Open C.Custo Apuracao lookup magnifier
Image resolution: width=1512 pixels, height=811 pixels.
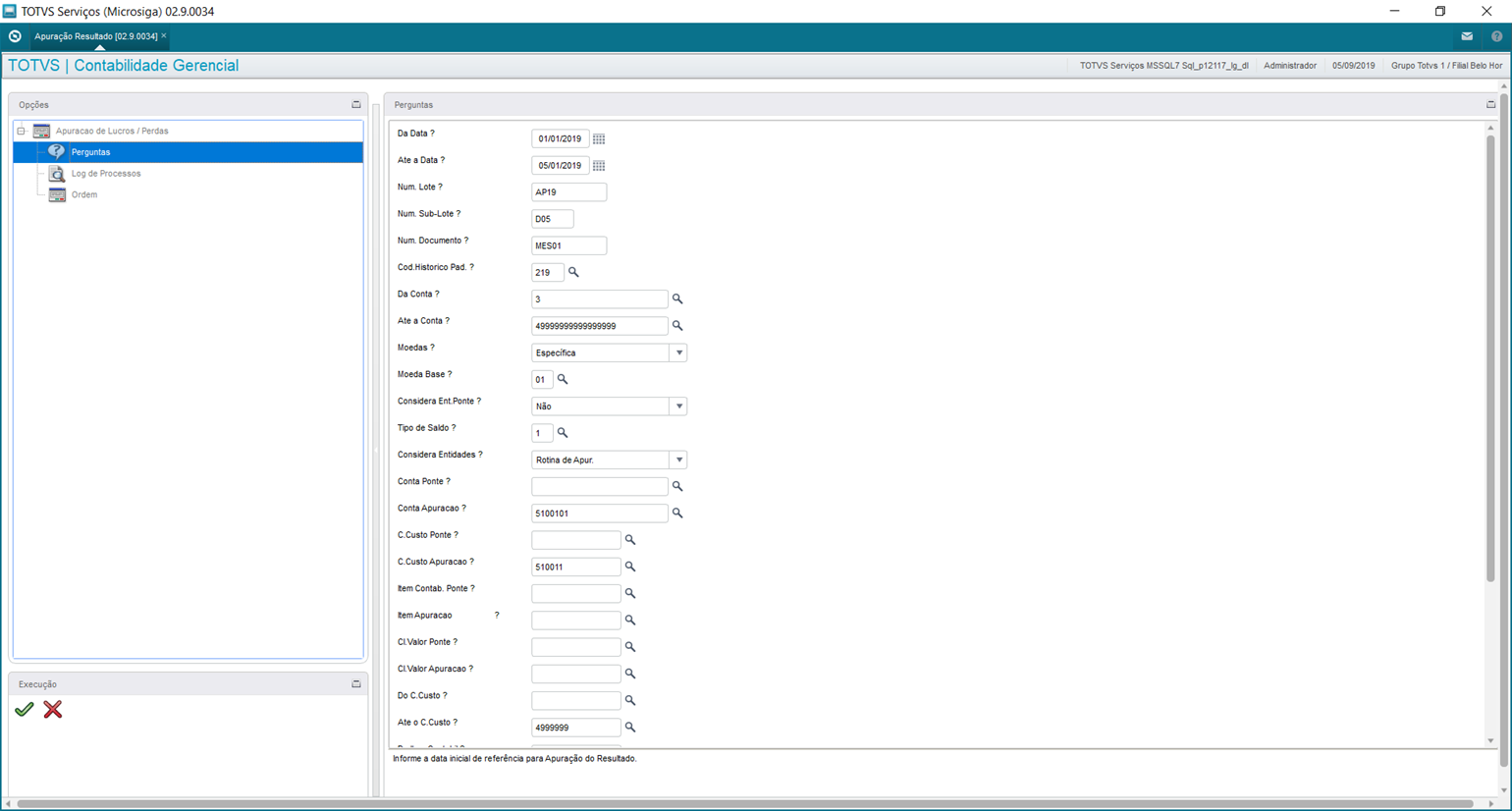(x=630, y=567)
